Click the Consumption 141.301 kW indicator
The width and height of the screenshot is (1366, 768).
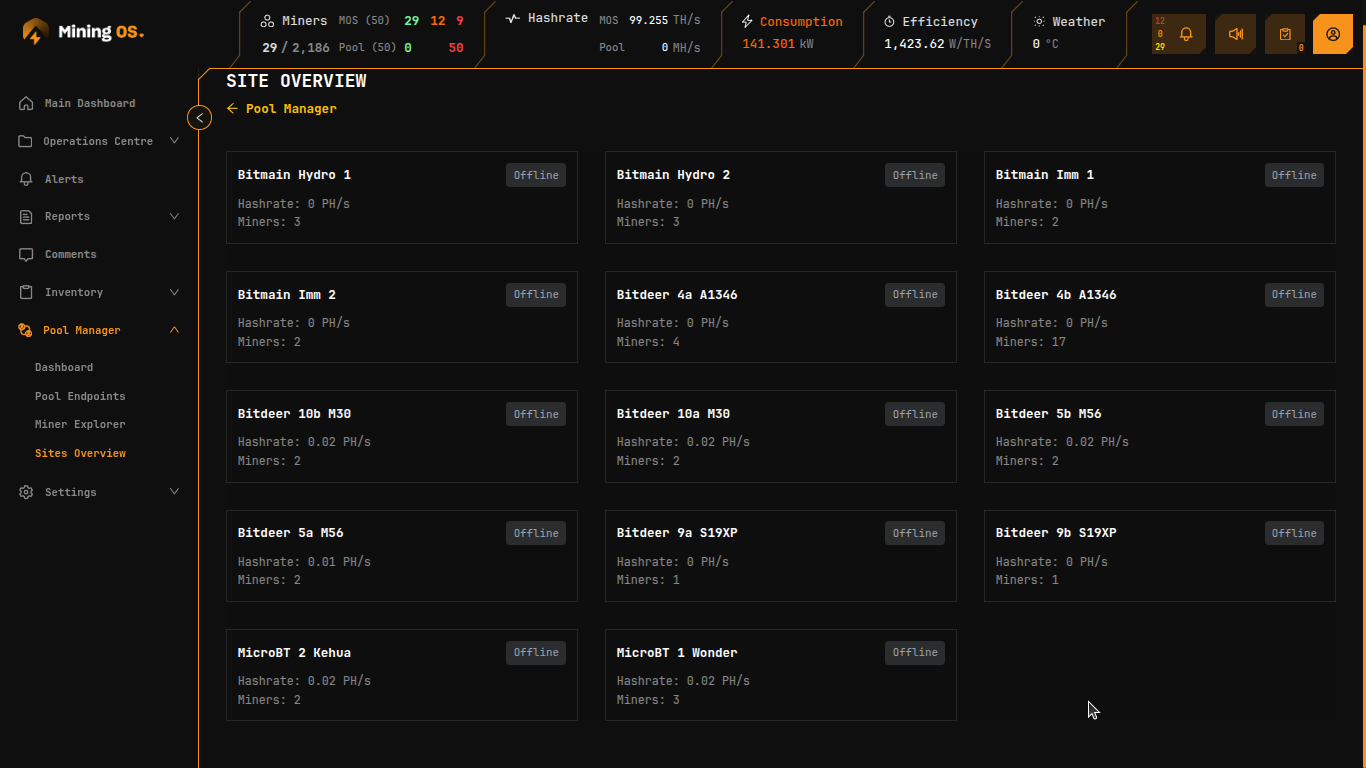[x=791, y=34]
